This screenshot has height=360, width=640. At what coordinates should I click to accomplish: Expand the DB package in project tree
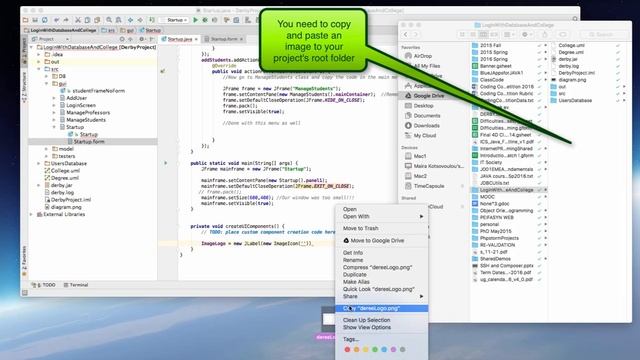click(x=47, y=76)
